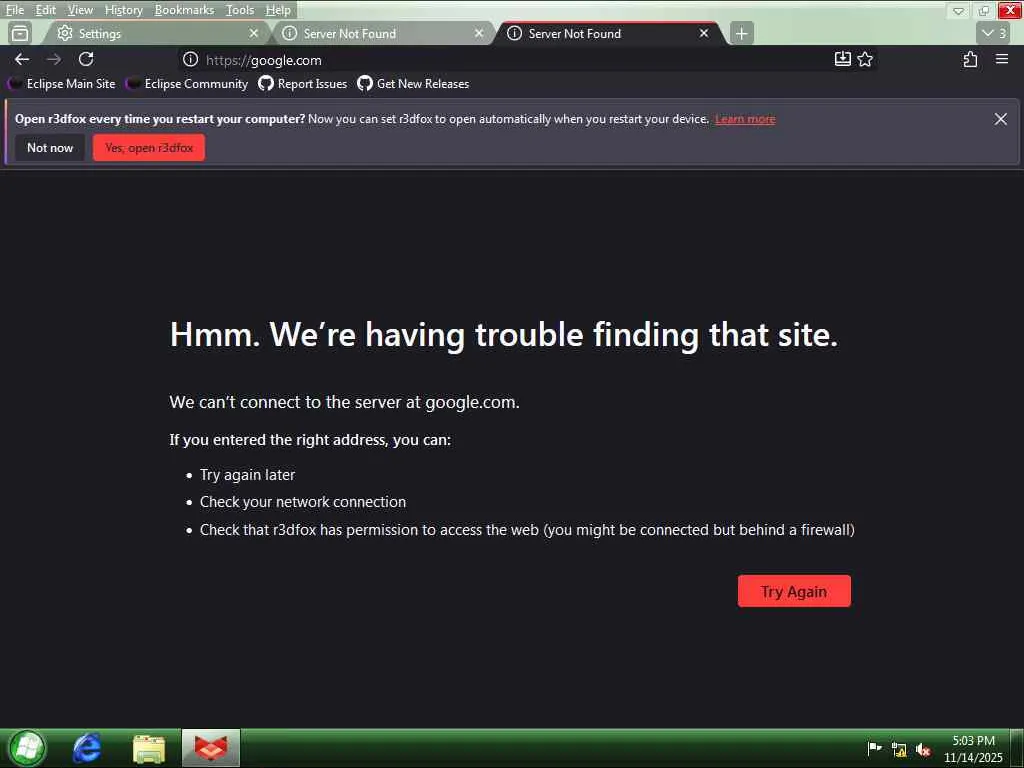Go back with the back arrow

[22, 59]
